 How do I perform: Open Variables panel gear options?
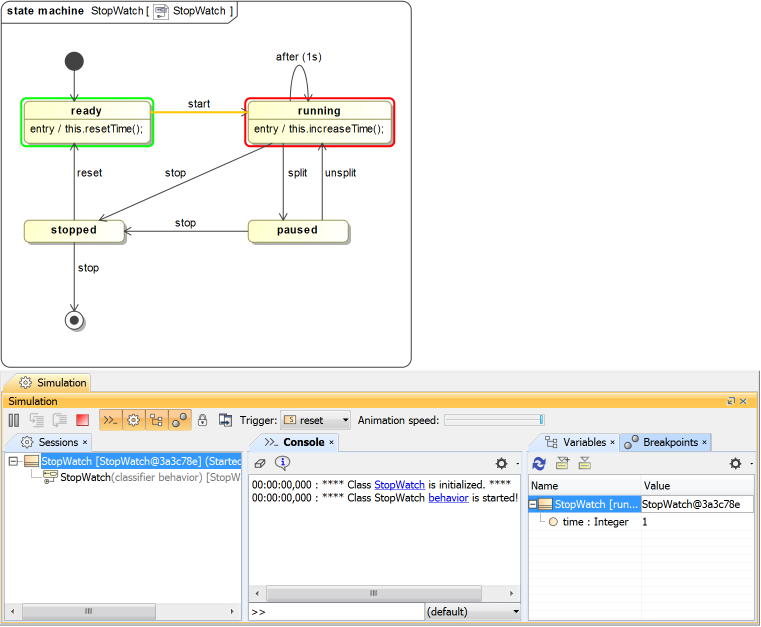(x=735, y=463)
